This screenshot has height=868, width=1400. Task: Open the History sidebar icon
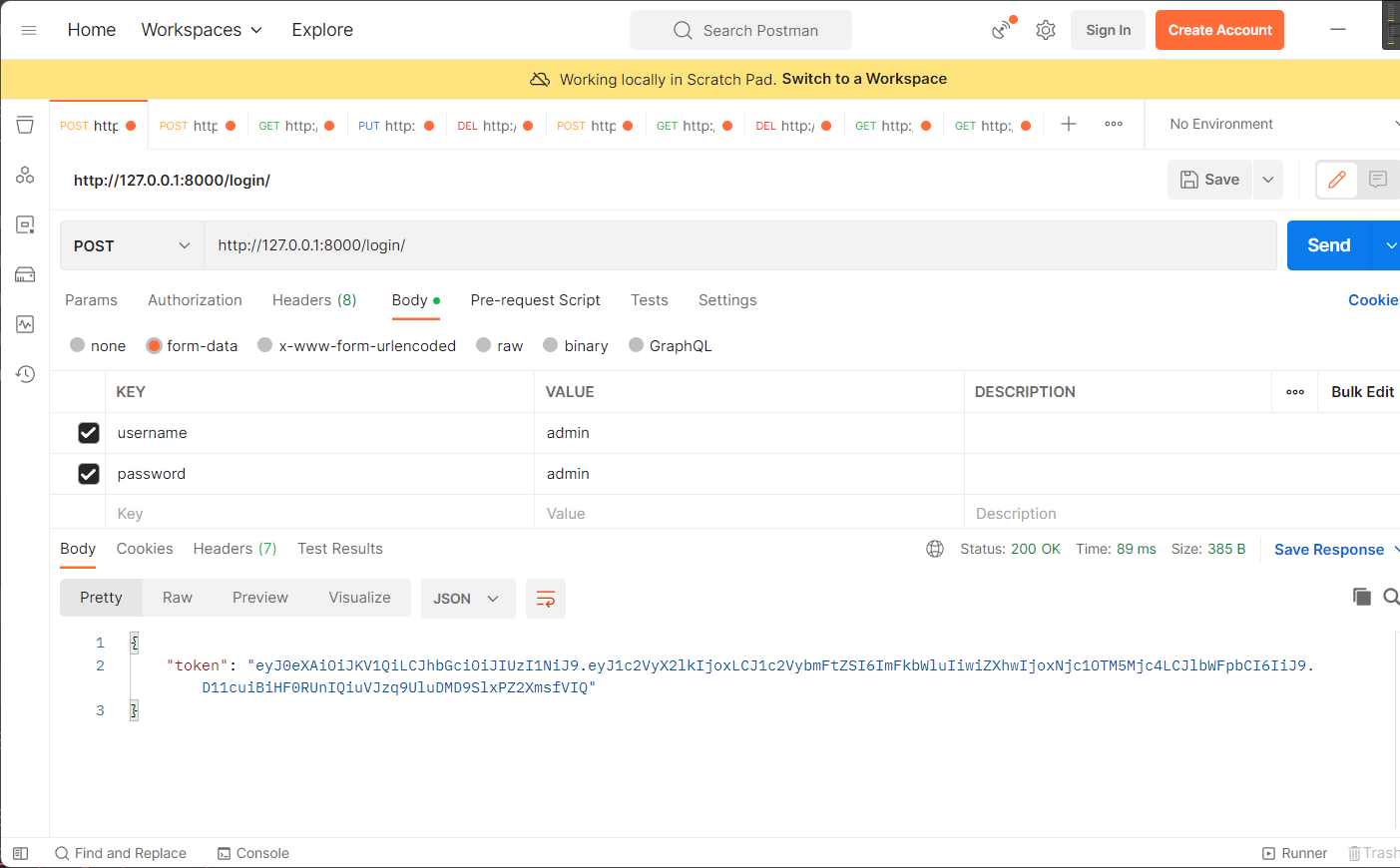click(x=25, y=374)
